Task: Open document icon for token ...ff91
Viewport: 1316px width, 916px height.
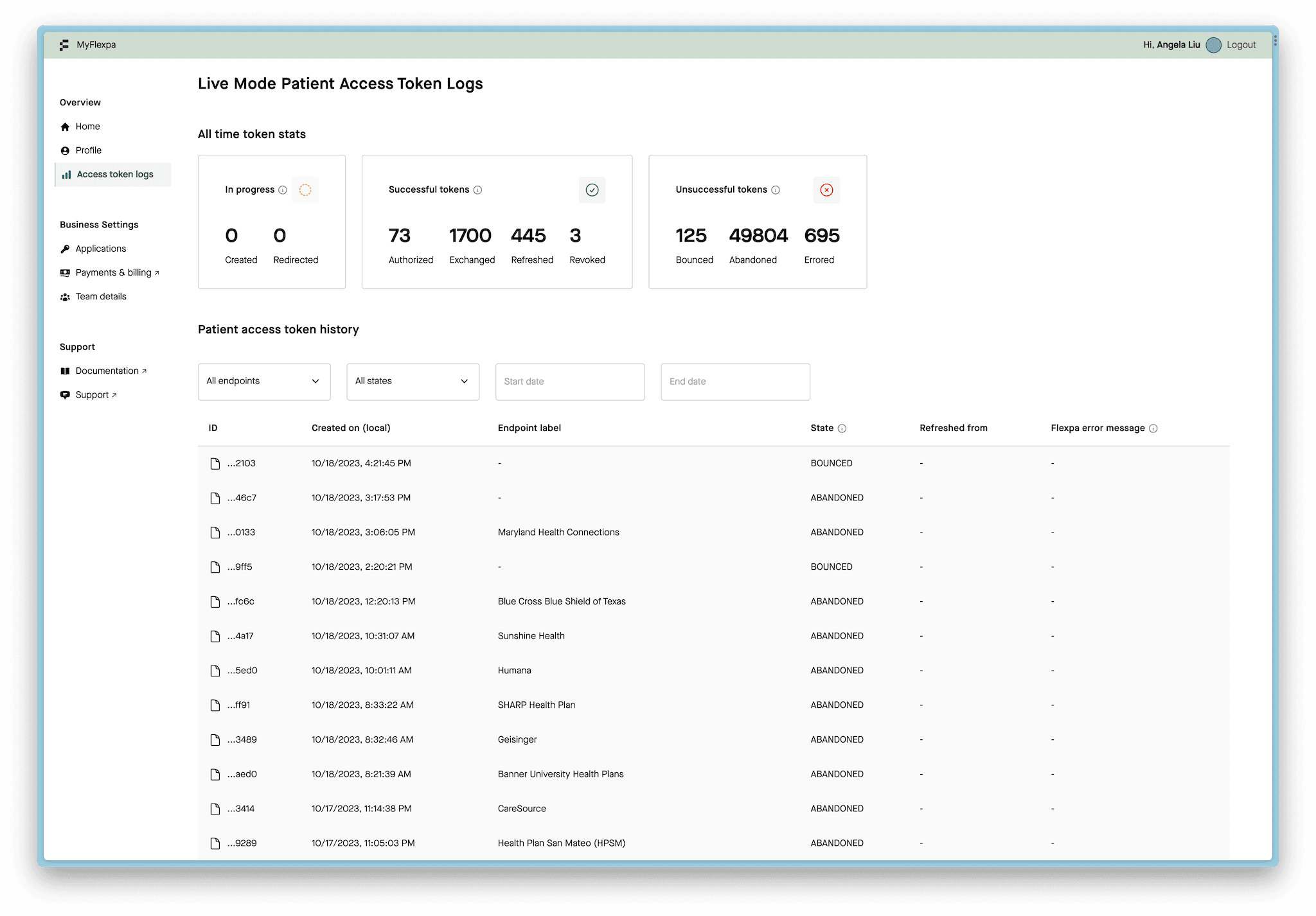Action: (215, 705)
